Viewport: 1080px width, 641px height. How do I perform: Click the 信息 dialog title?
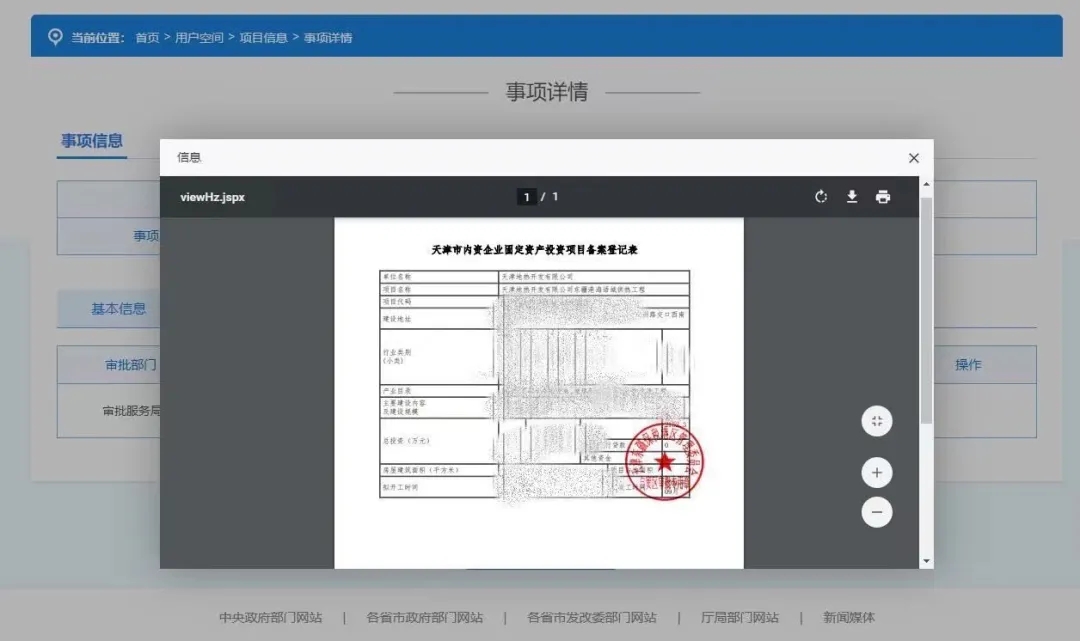click(189, 158)
